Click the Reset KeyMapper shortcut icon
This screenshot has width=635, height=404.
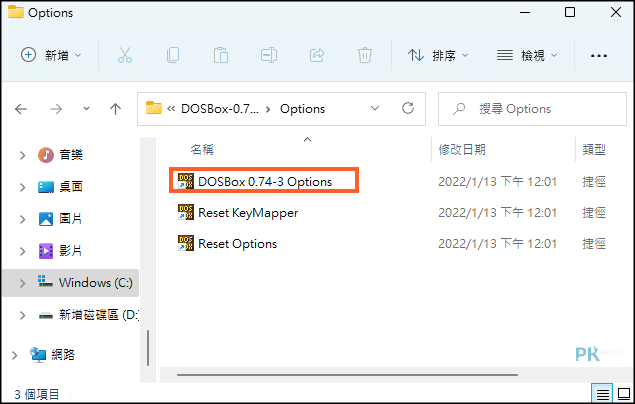pos(186,212)
